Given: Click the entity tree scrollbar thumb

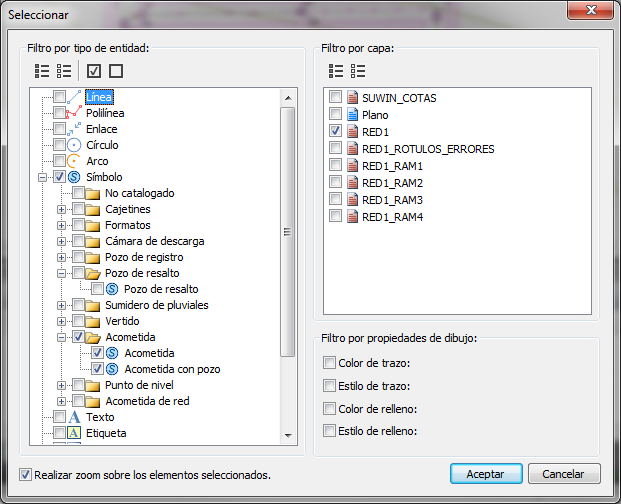Looking at the screenshot, I should click(288, 232).
